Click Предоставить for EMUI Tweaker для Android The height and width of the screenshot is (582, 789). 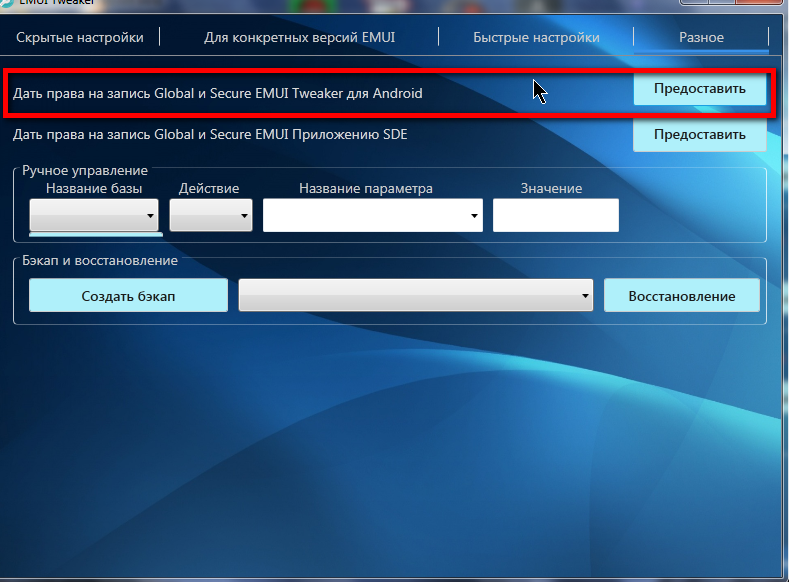(699, 89)
